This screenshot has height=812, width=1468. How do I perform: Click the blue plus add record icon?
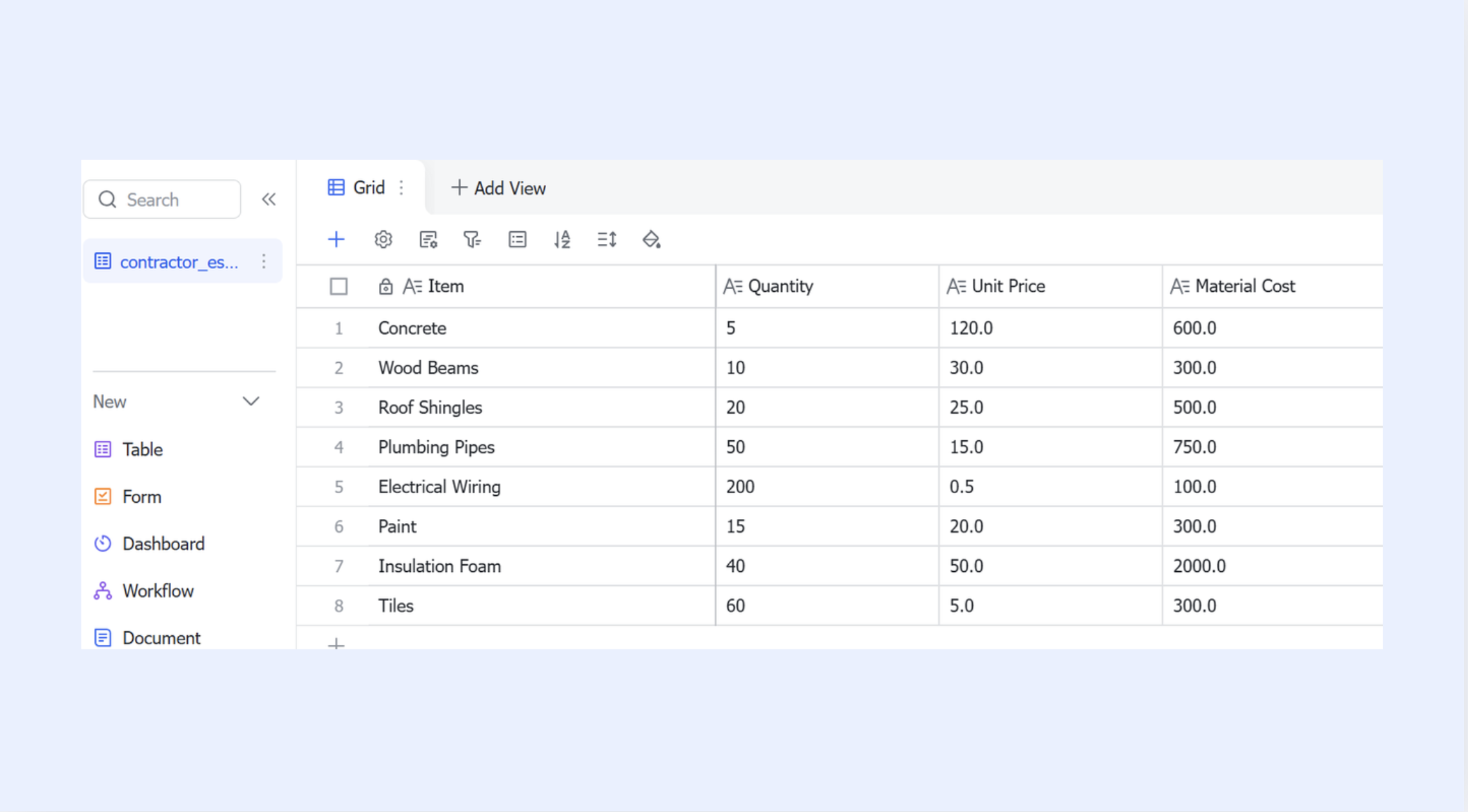(x=336, y=239)
